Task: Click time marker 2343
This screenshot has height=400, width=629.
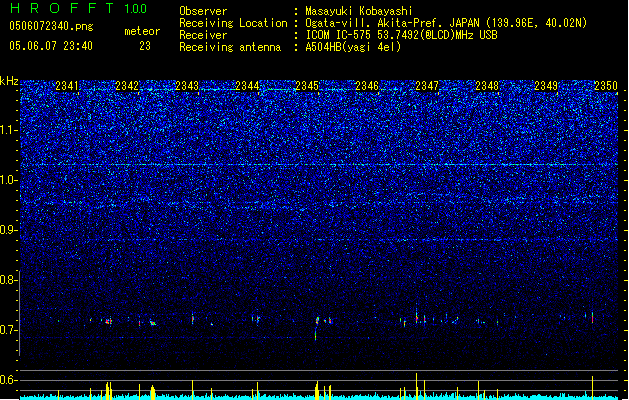Action: pyautogui.click(x=187, y=86)
